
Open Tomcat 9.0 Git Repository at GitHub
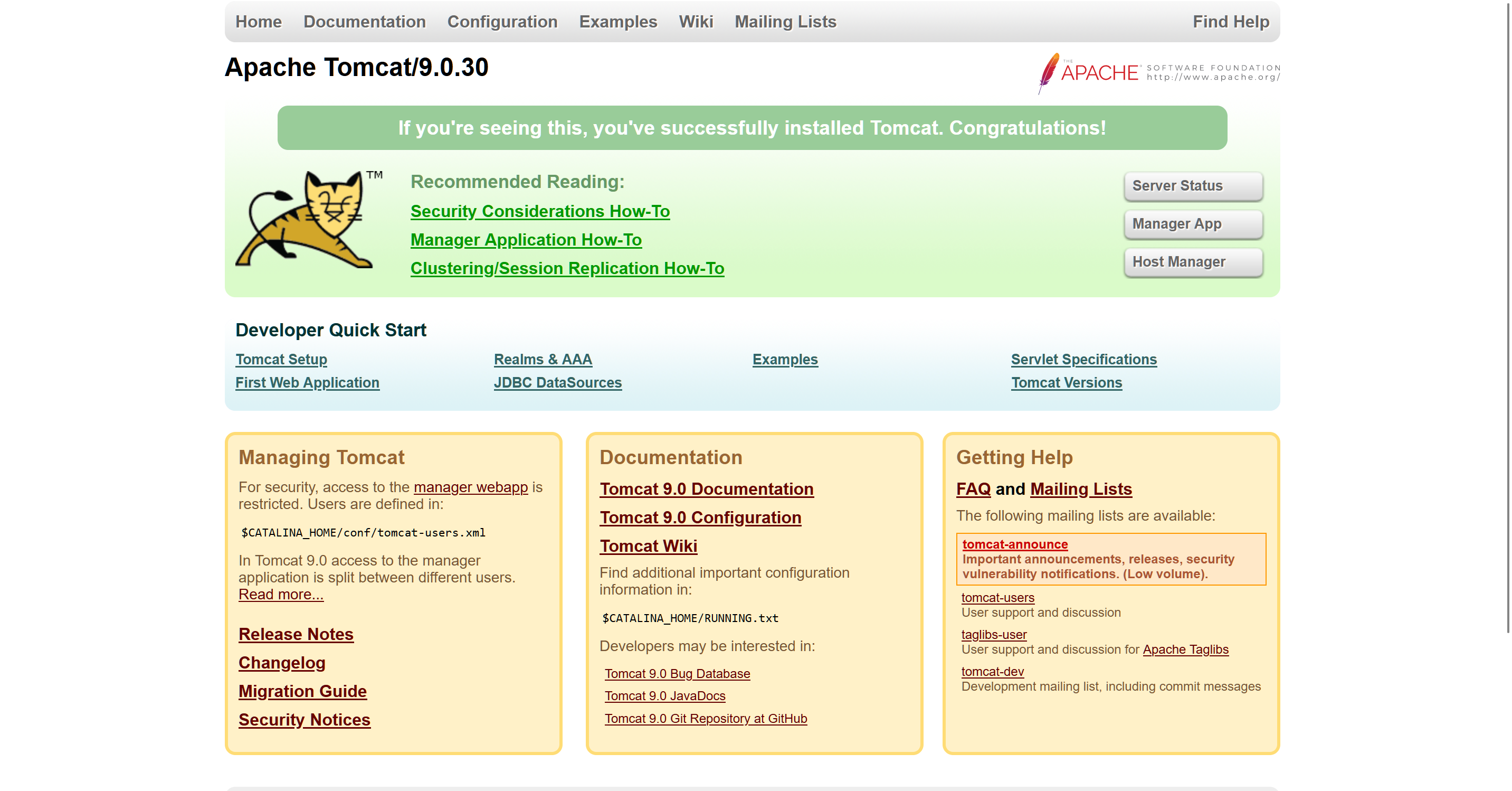coord(706,719)
